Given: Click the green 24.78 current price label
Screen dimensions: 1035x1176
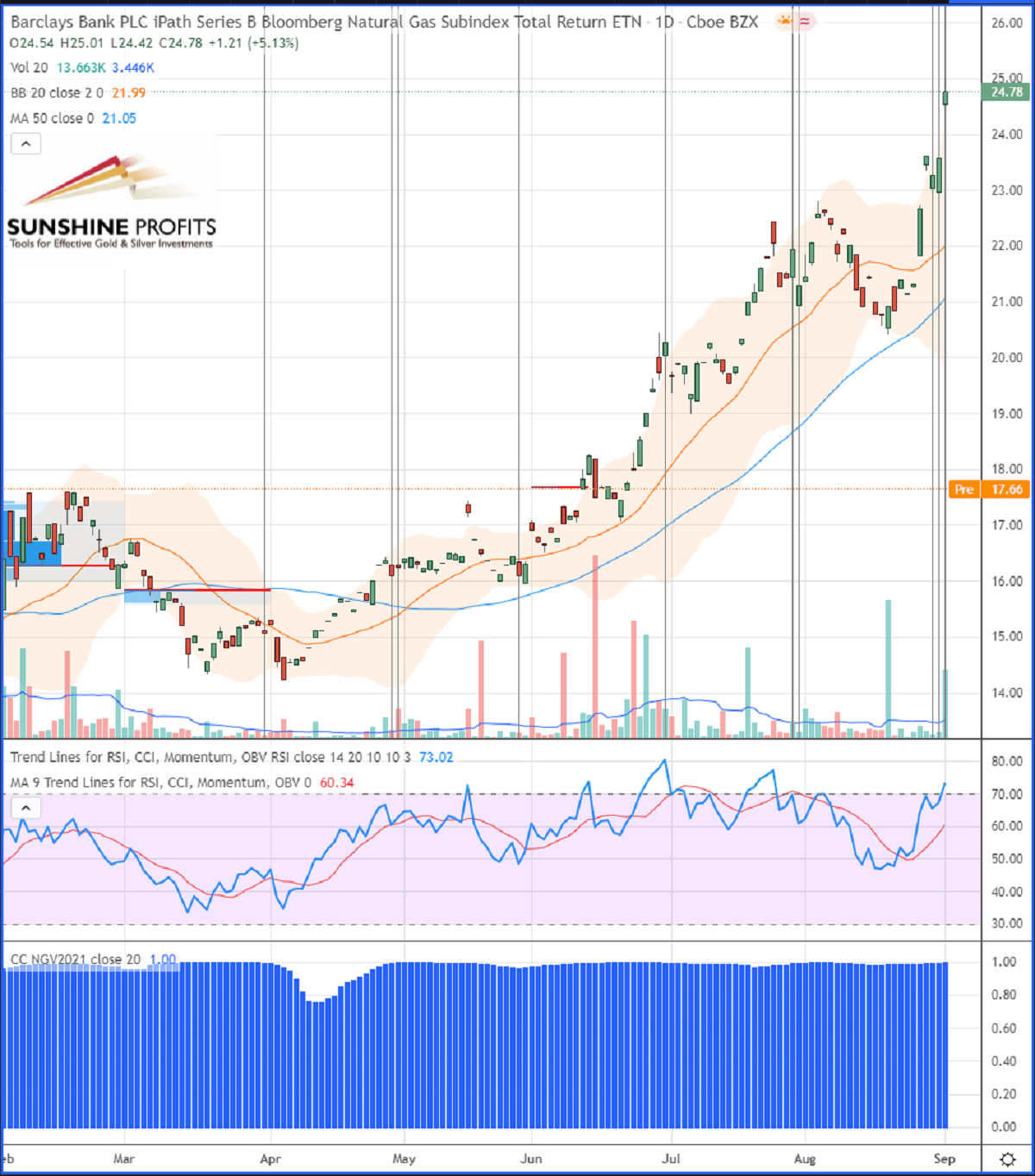Looking at the screenshot, I should 1007,92.
